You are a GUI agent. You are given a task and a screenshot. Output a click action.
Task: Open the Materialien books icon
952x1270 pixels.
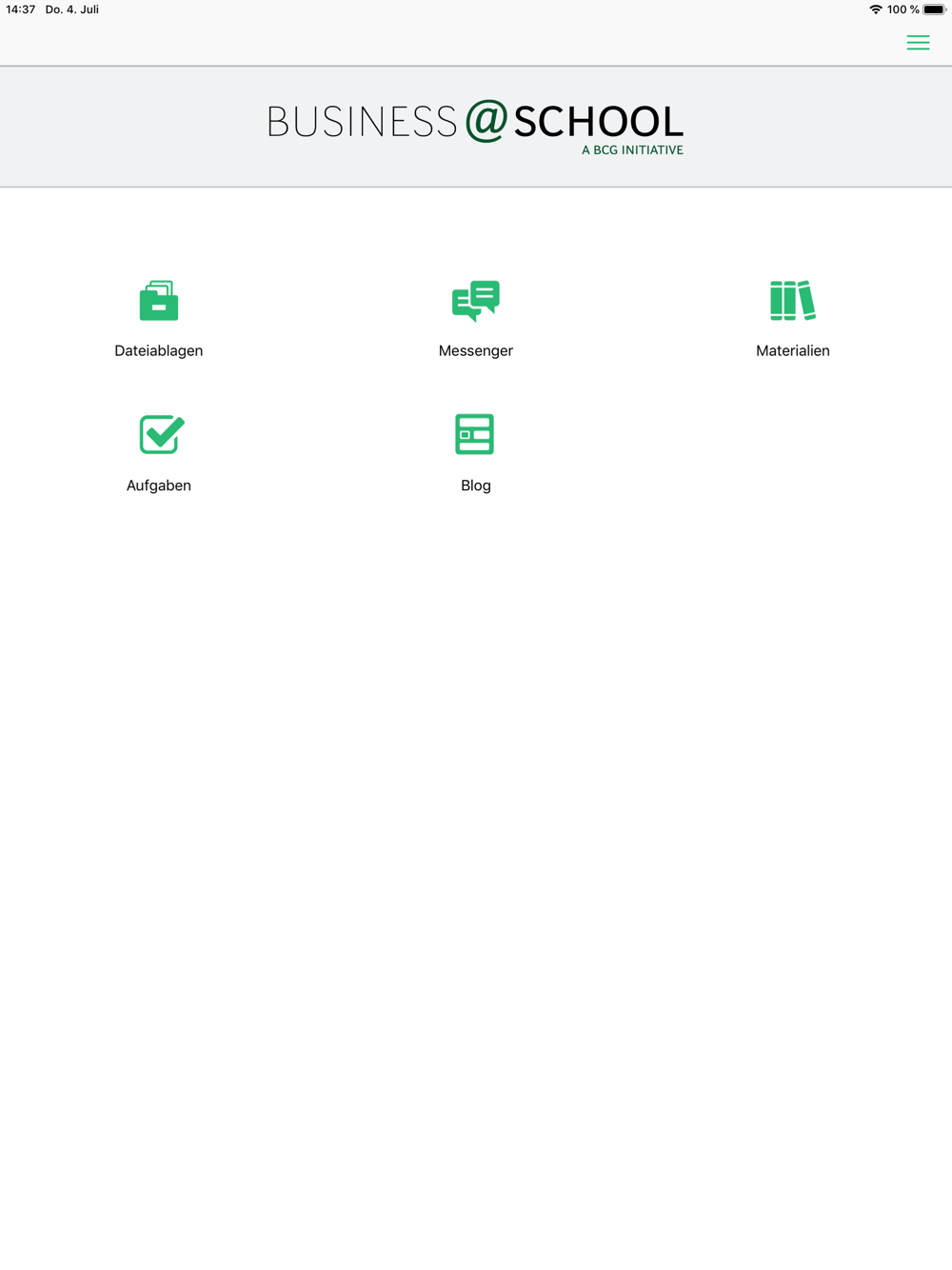coord(793,301)
